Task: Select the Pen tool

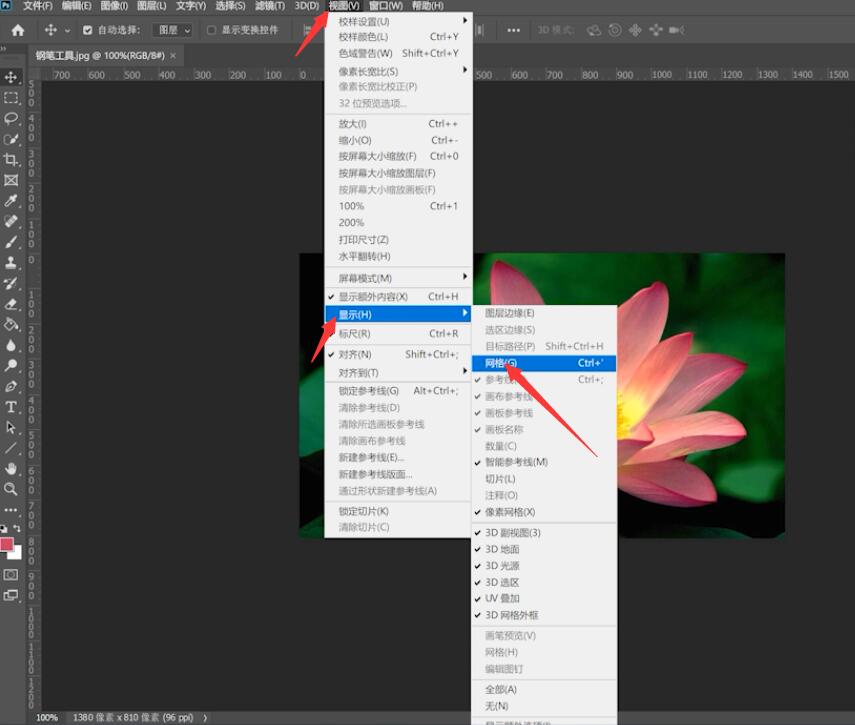Action: 11,386
